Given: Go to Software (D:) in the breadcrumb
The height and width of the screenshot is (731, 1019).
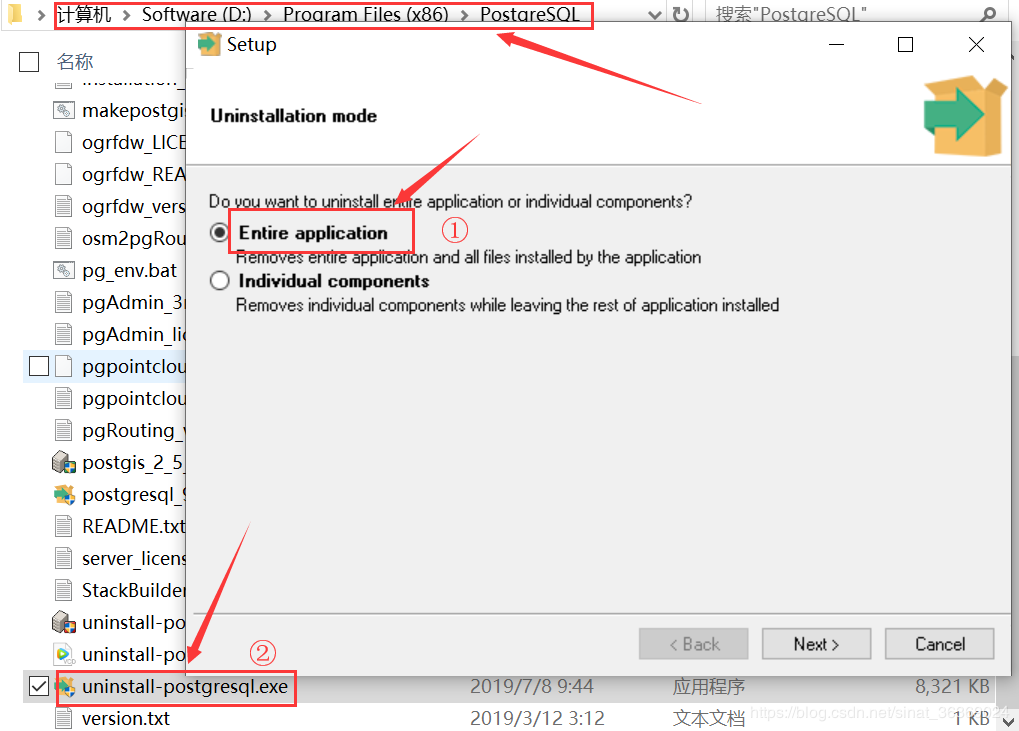Looking at the screenshot, I should [197, 14].
